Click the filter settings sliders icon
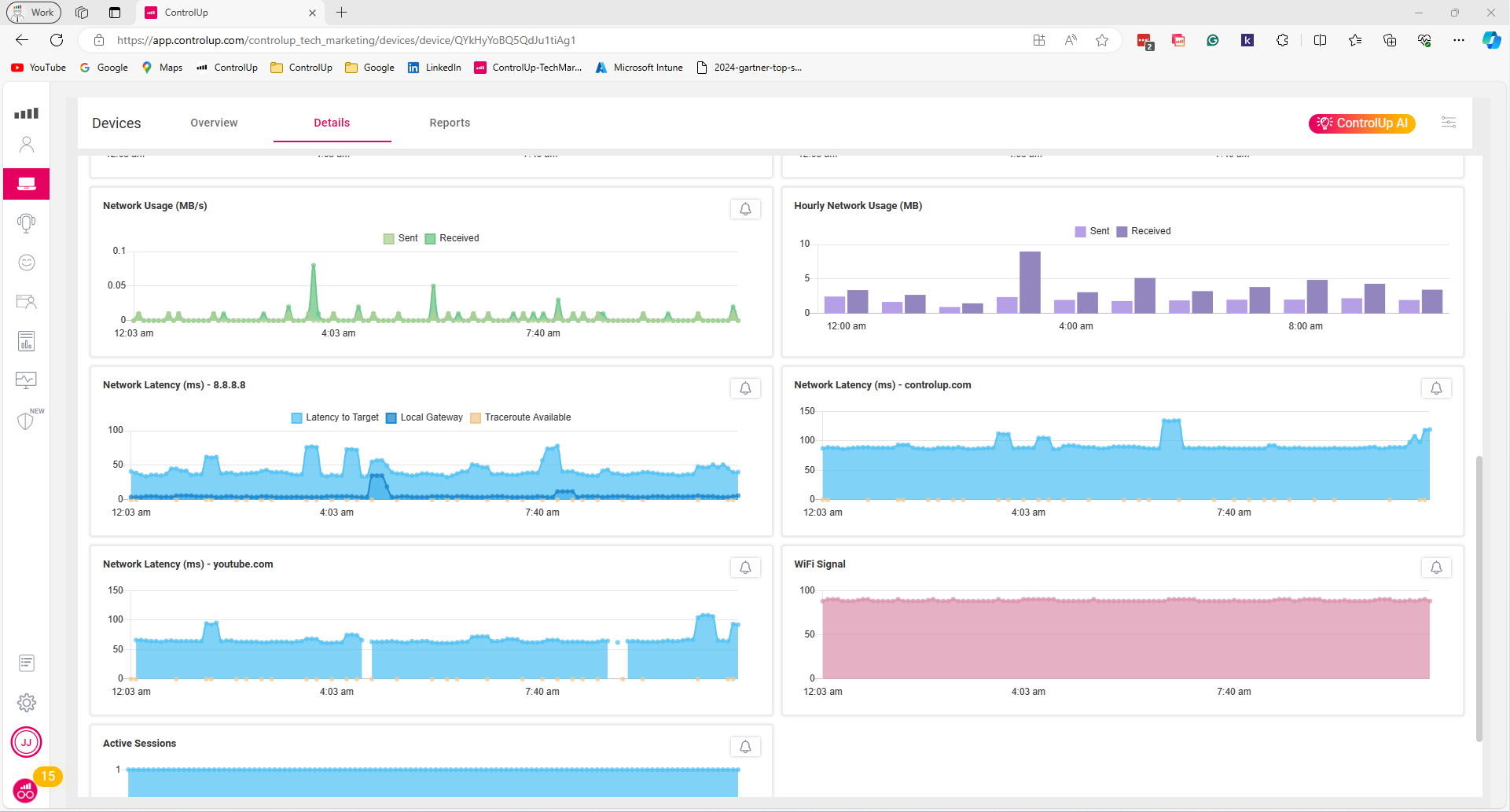 click(x=1448, y=123)
